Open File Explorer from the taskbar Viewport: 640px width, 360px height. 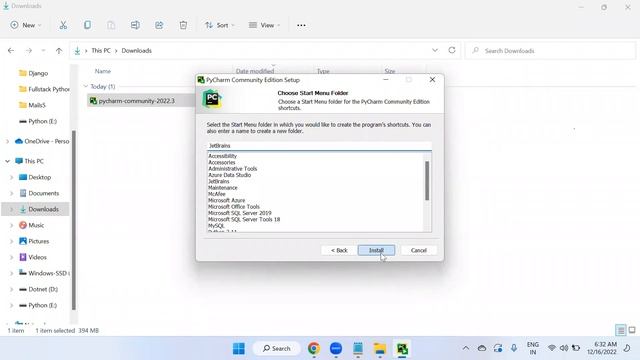point(380,349)
